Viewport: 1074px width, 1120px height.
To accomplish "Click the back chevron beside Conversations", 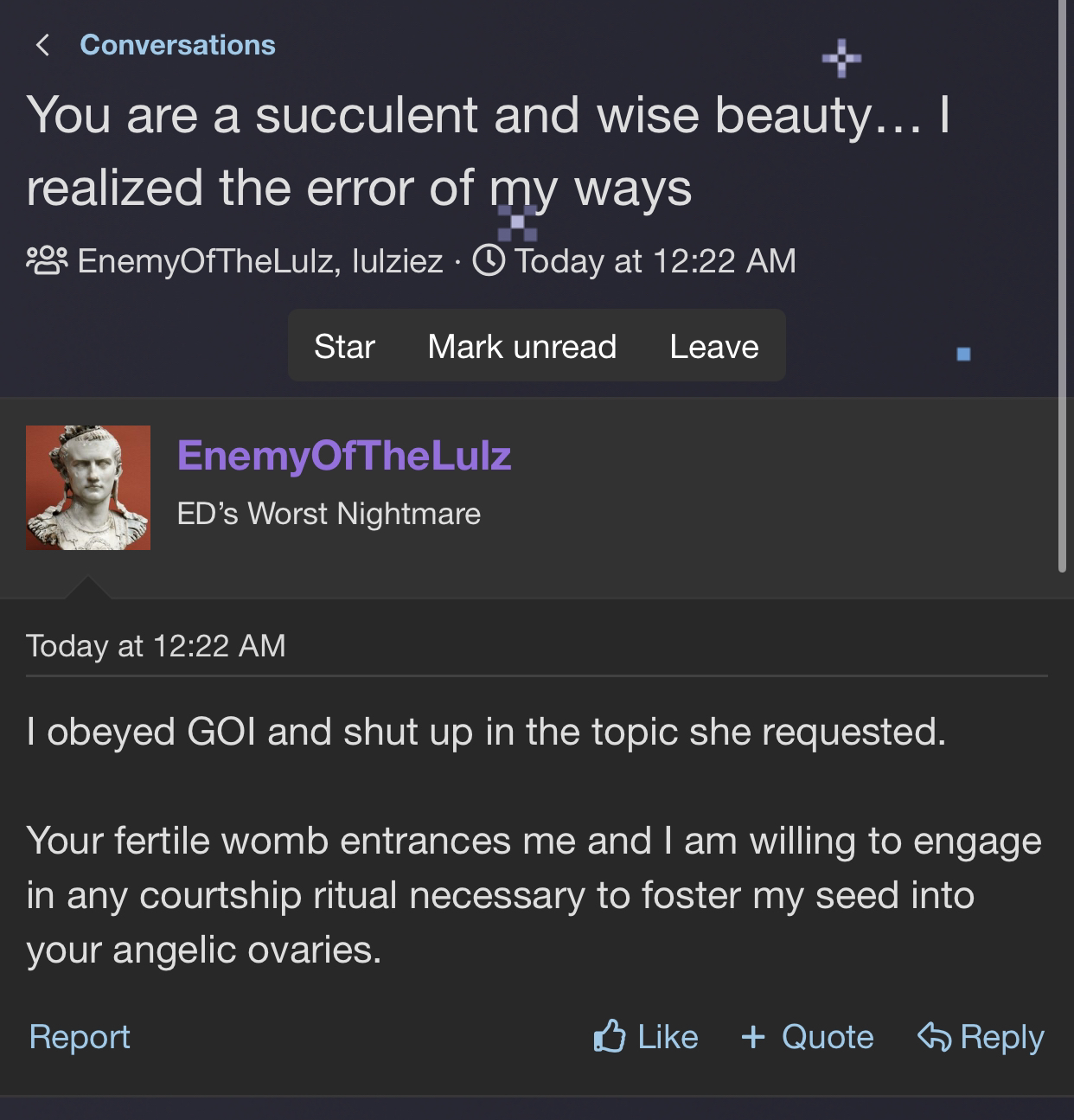I will [42, 45].
